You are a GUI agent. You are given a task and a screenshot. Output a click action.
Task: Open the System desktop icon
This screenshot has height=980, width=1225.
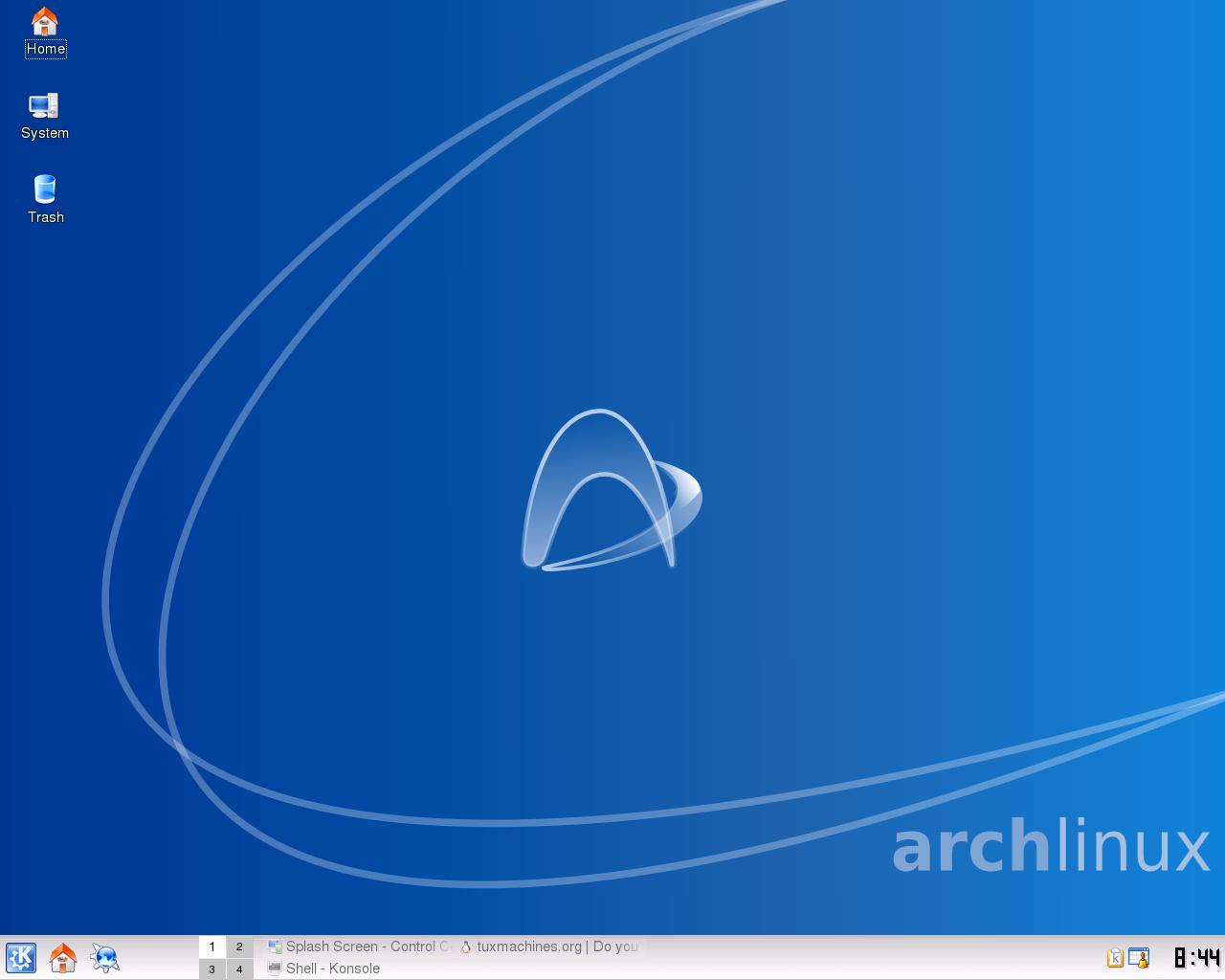[x=45, y=116]
